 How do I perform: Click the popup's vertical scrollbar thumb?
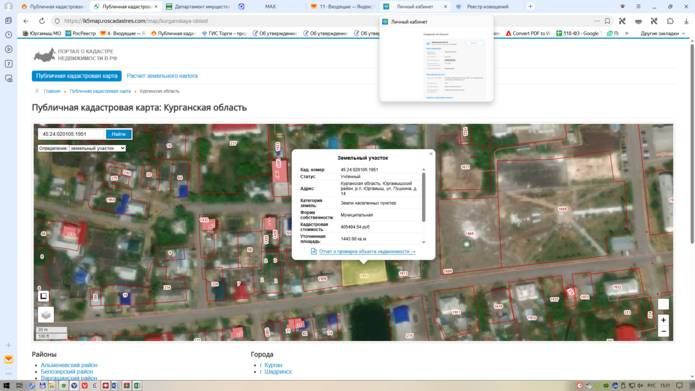pyautogui.click(x=423, y=197)
